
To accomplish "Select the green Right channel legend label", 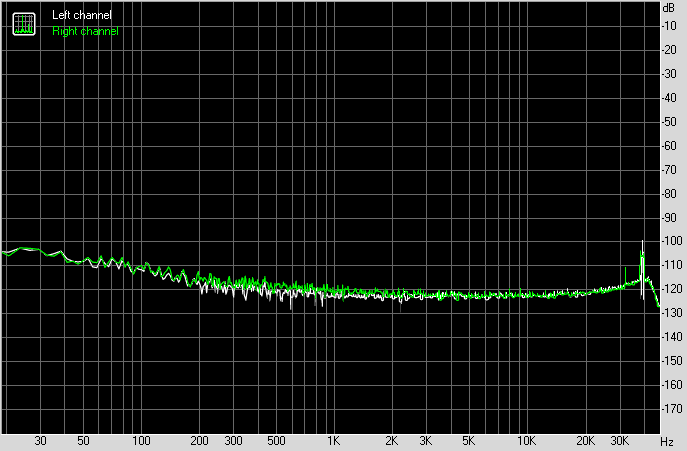I will coord(85,31).
